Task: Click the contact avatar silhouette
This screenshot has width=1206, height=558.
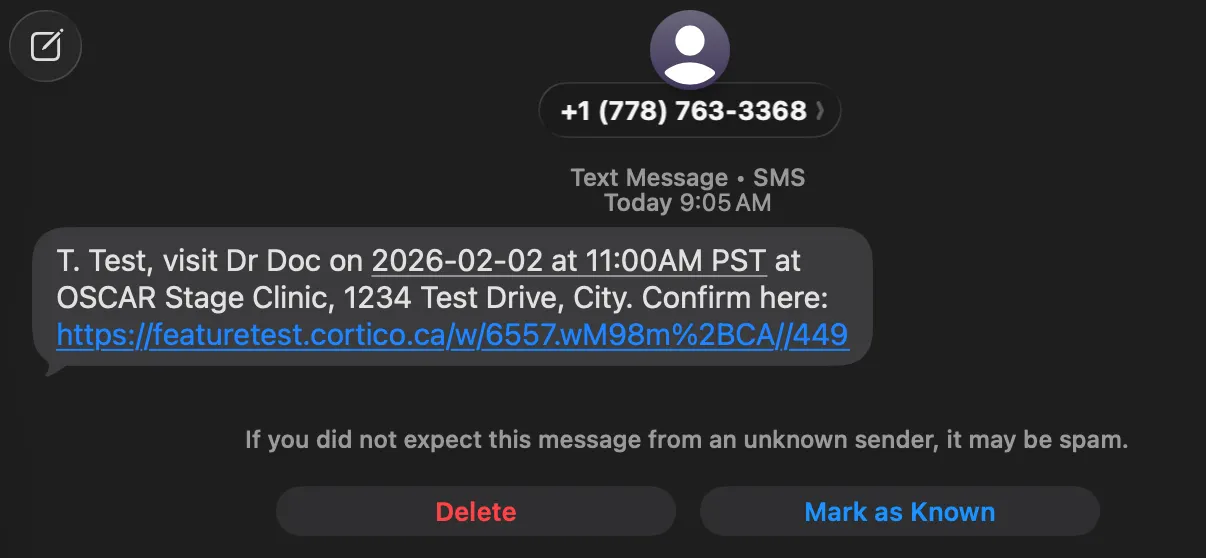Action: tap(689, 50)
